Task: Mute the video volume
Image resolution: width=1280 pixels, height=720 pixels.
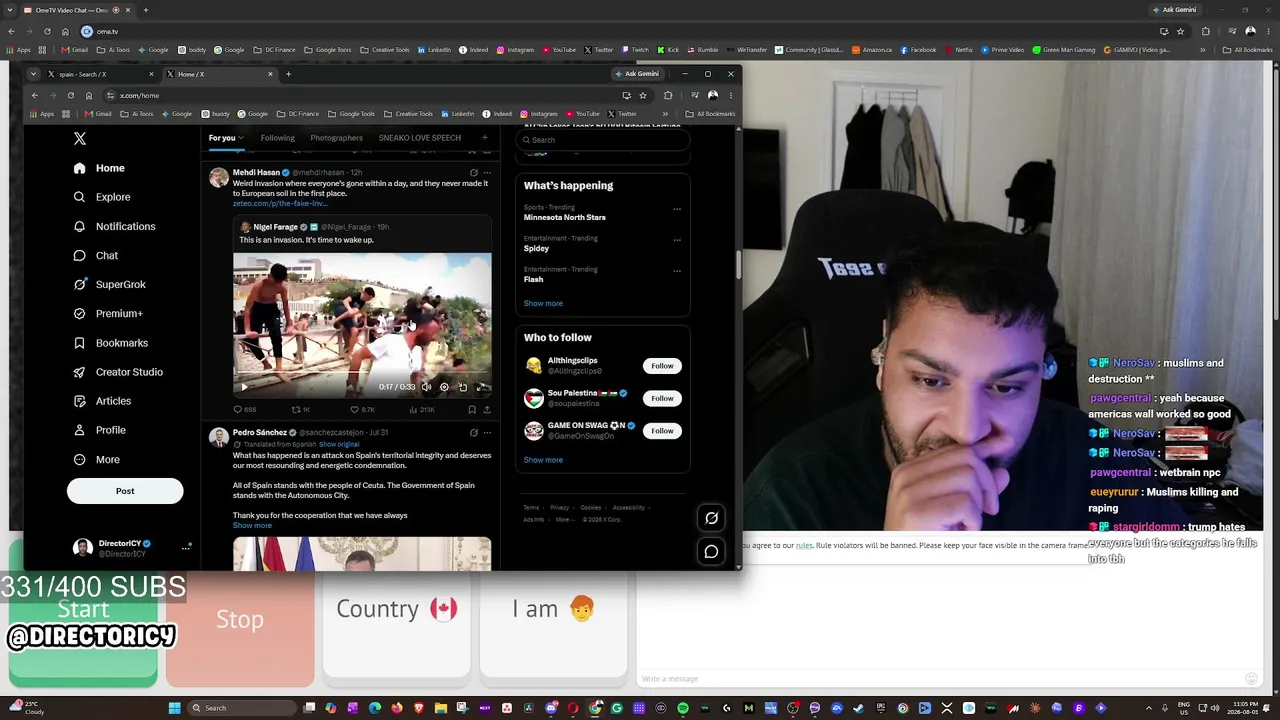Action: [426, 387]
